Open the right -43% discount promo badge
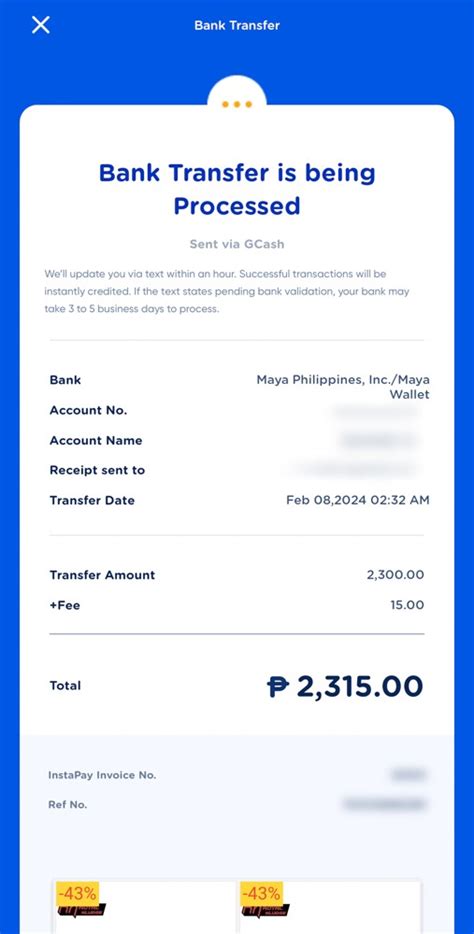This screenshot has height=934, width=474. pyautogui.click(x=261, y=893)
